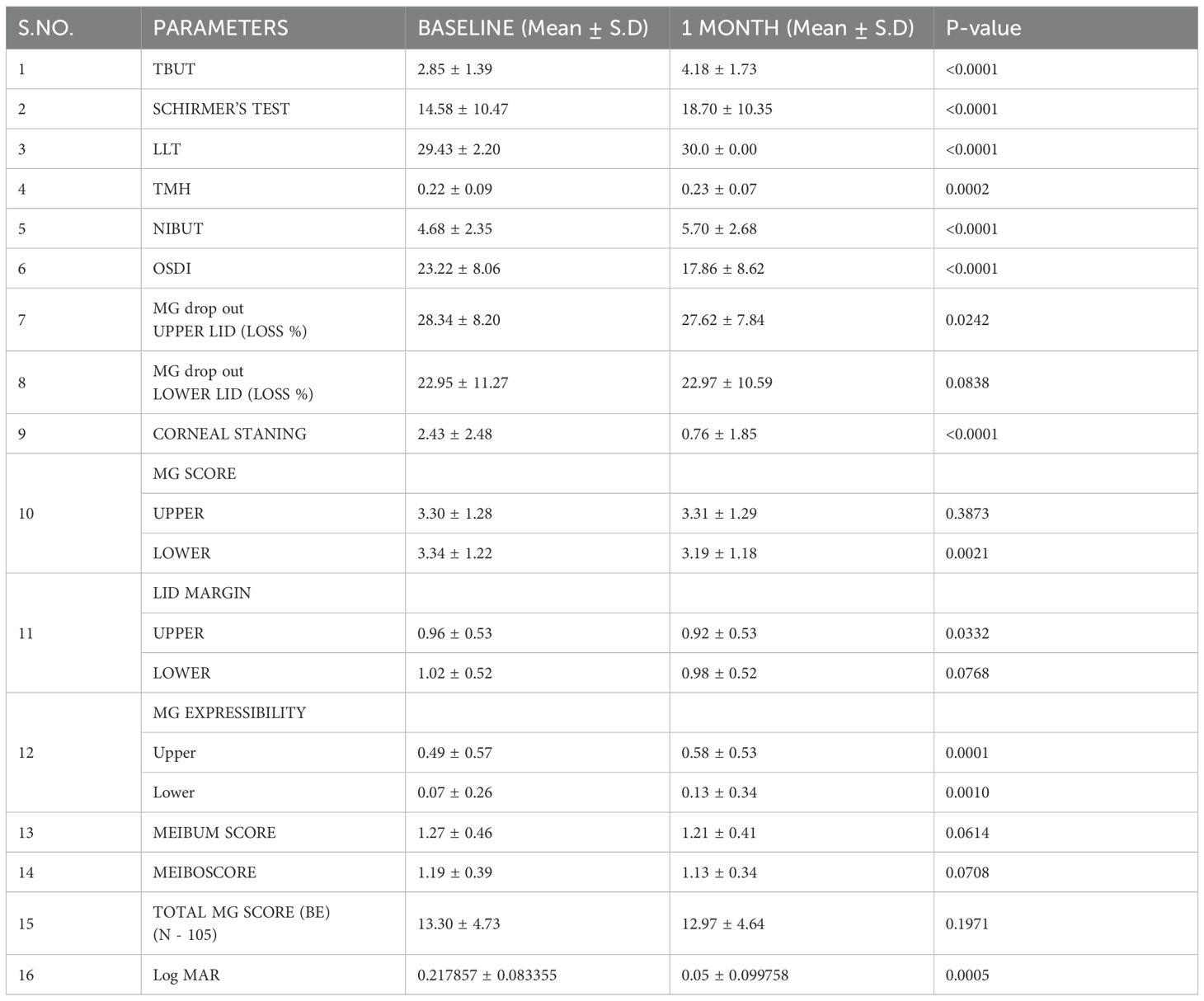This screenshot has height=1001, width=1204.
Task: Select the TBUT parameter cell
Action: pos(174,69)
